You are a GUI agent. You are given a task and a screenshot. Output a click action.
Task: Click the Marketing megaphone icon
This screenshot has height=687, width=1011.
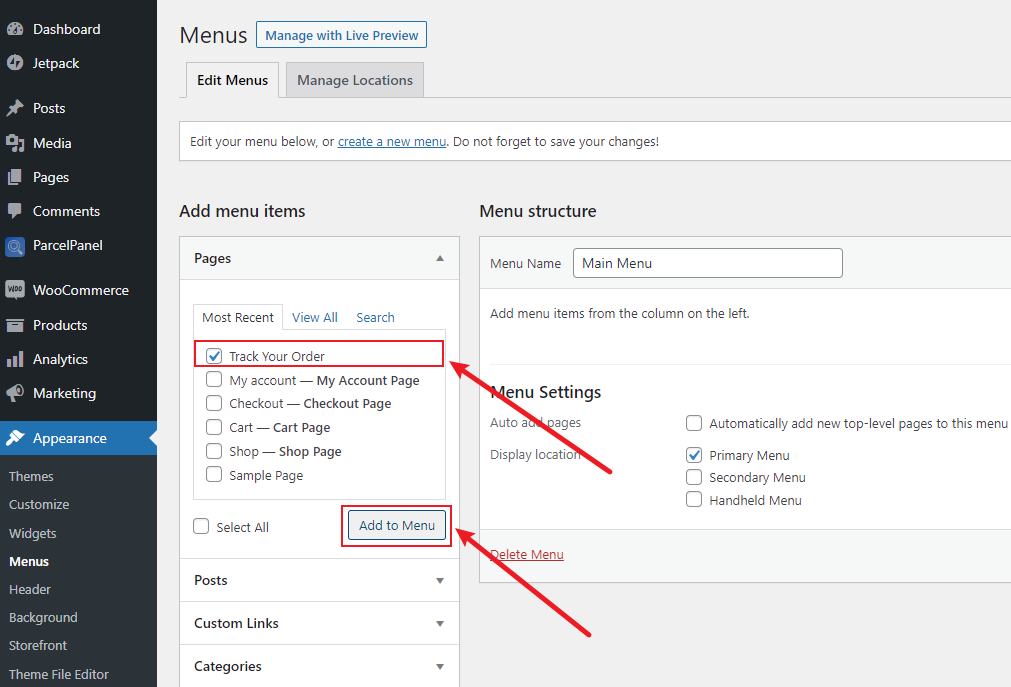pyautogui.click(x=15, y=393)
